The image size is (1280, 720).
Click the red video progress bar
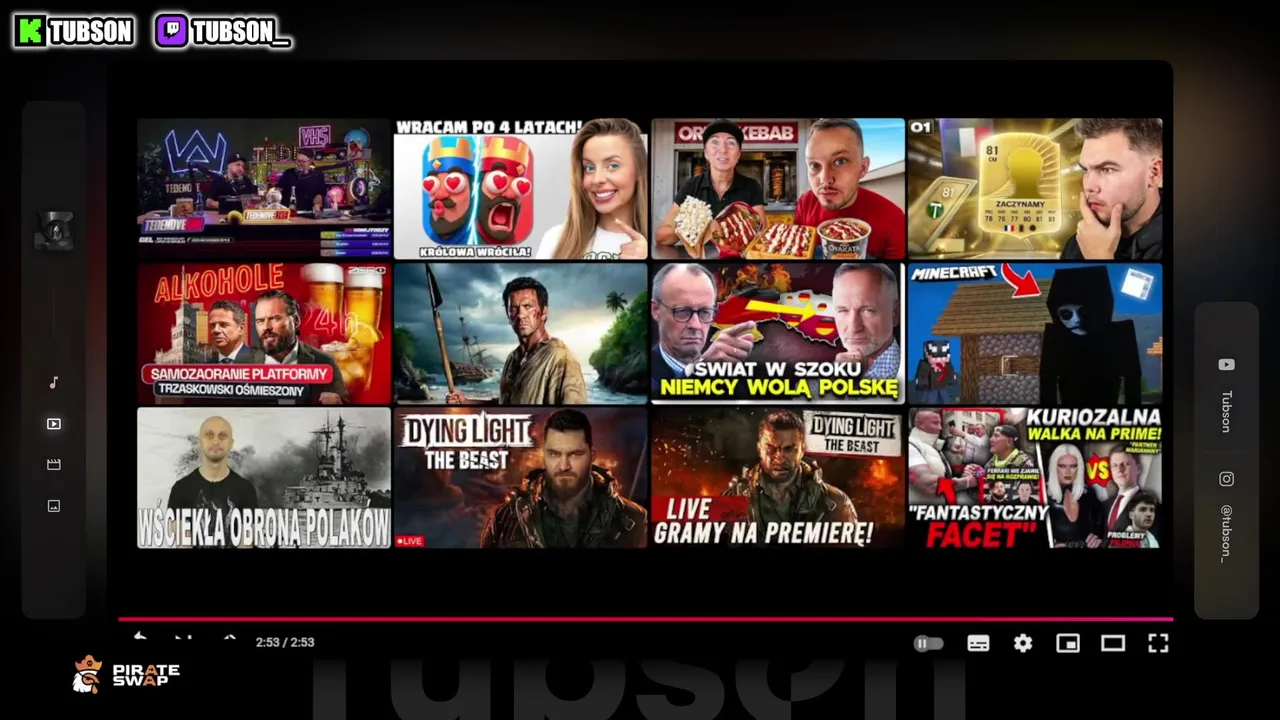(x=645, y=619)
